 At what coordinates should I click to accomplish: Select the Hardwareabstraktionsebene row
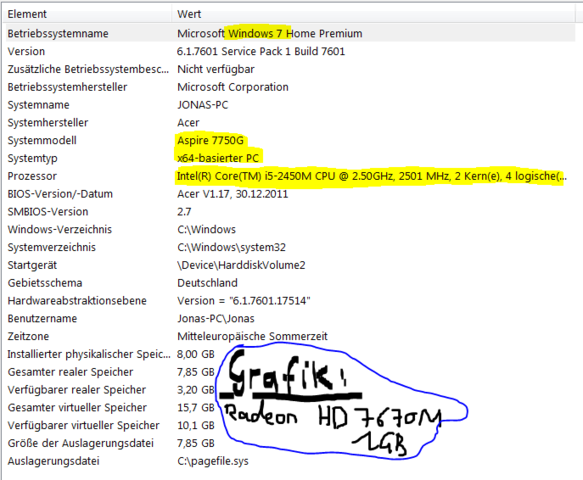[x=290, y=301]
